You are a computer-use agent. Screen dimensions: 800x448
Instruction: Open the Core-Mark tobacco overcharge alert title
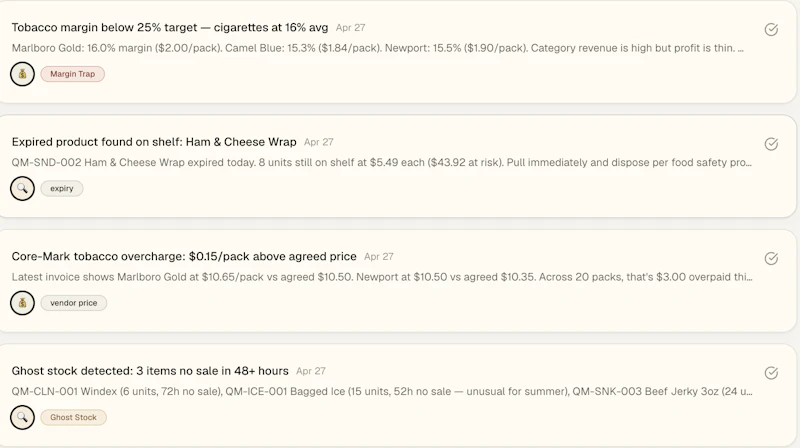(x=184, y=256)
